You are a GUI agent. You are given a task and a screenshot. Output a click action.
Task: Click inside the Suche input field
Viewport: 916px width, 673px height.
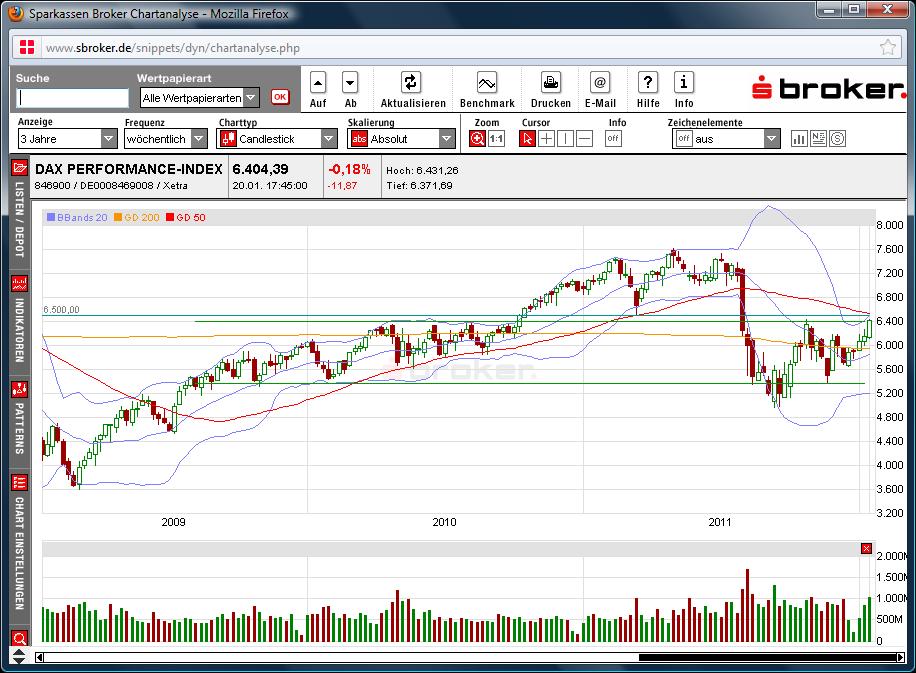click(x=70, y=98)
